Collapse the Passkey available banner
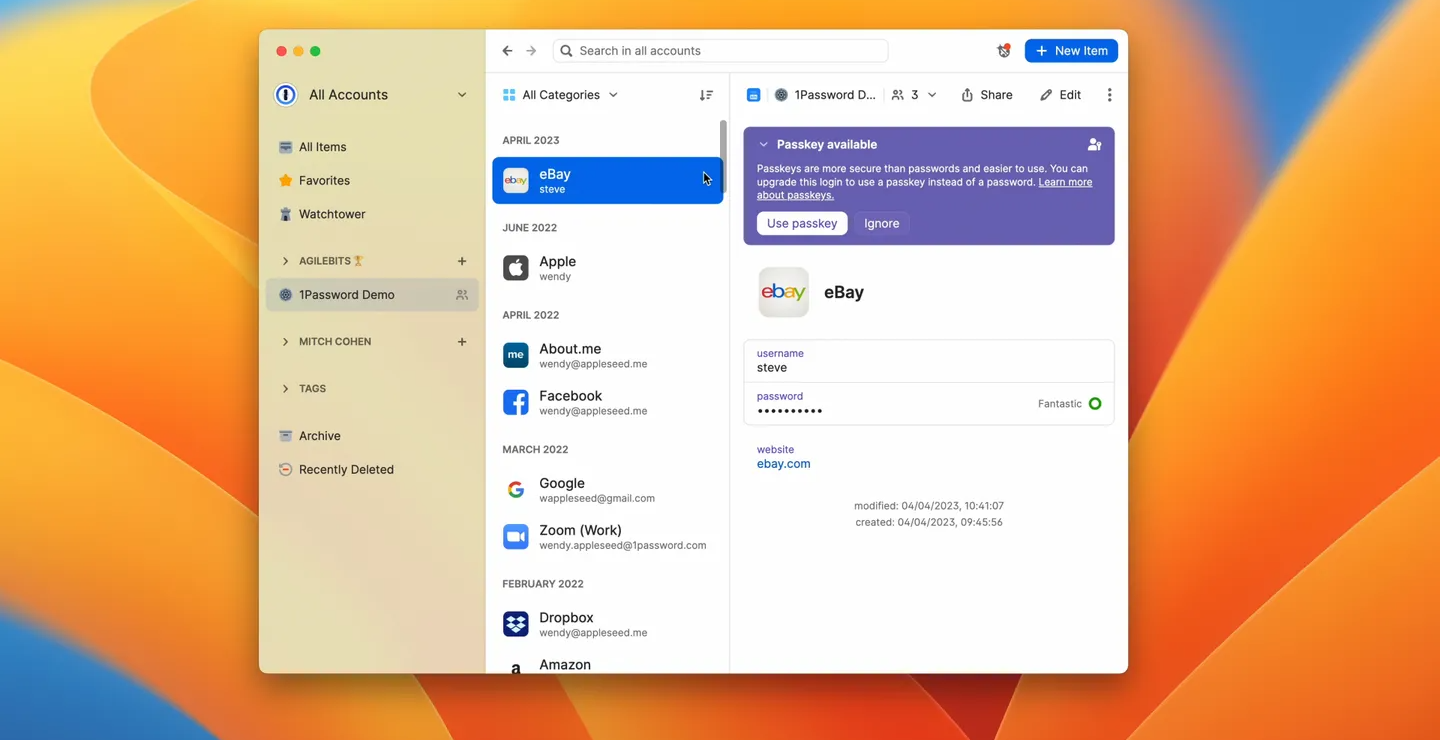1440x740 pixels. (763, 145)
